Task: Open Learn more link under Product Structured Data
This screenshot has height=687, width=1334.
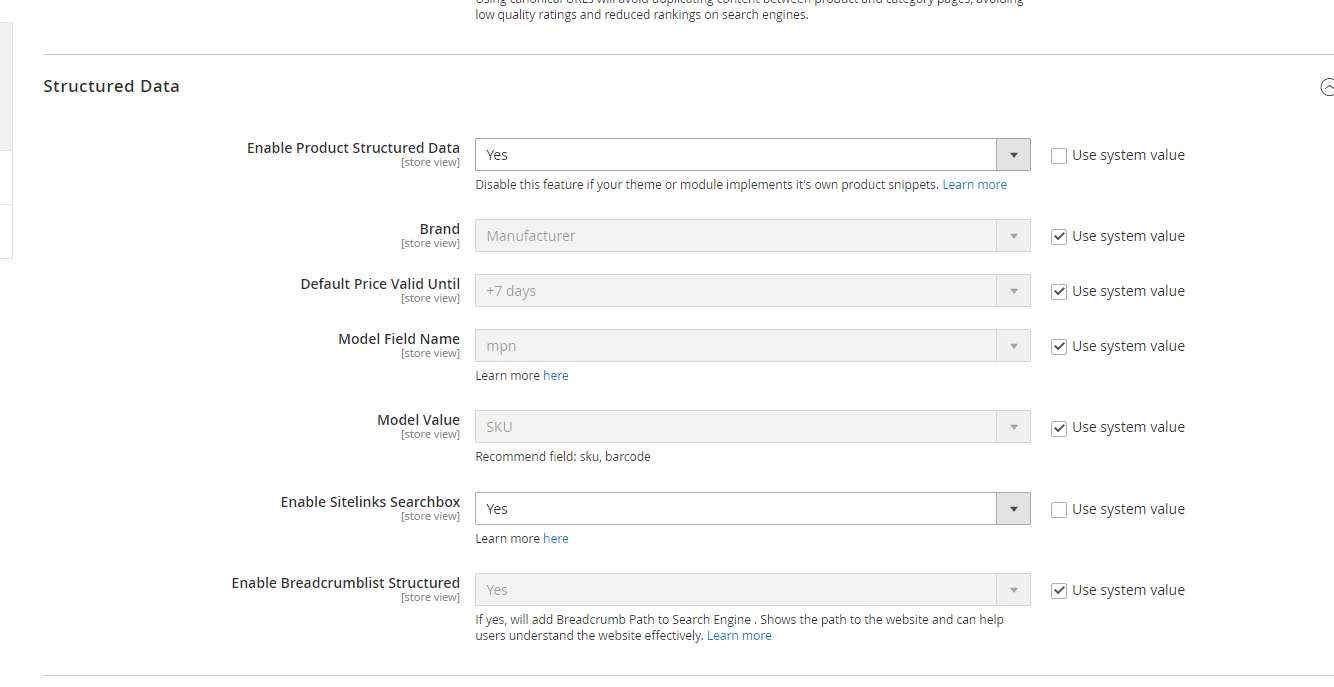Action: click(x=974, y=185)
